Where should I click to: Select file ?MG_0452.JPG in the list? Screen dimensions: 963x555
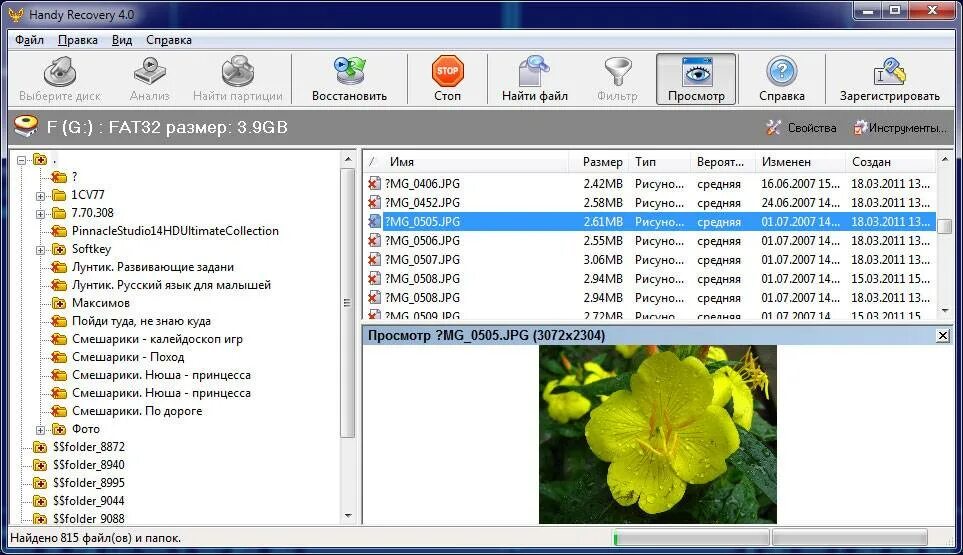423,203
